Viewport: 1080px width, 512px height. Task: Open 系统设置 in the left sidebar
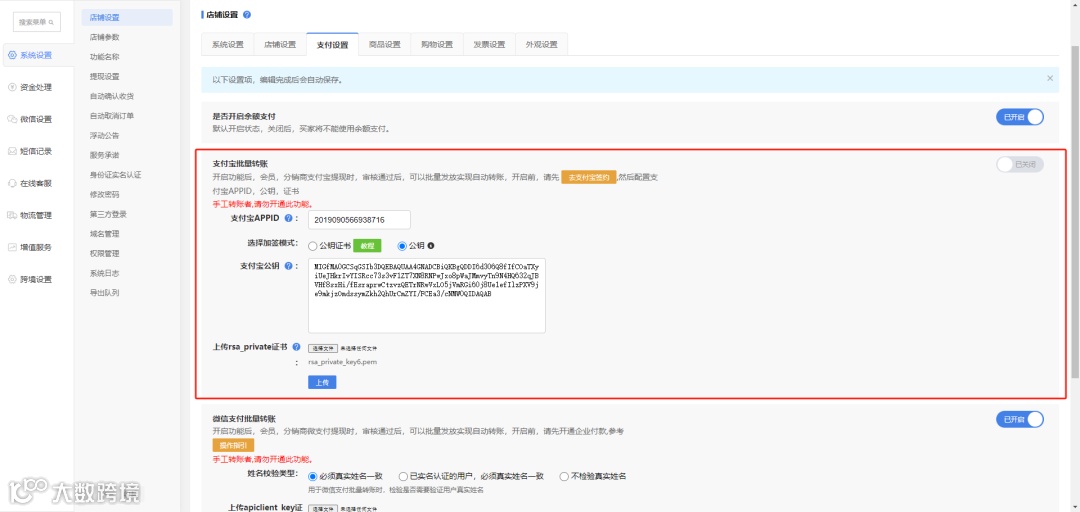click(x=37, y=55)
